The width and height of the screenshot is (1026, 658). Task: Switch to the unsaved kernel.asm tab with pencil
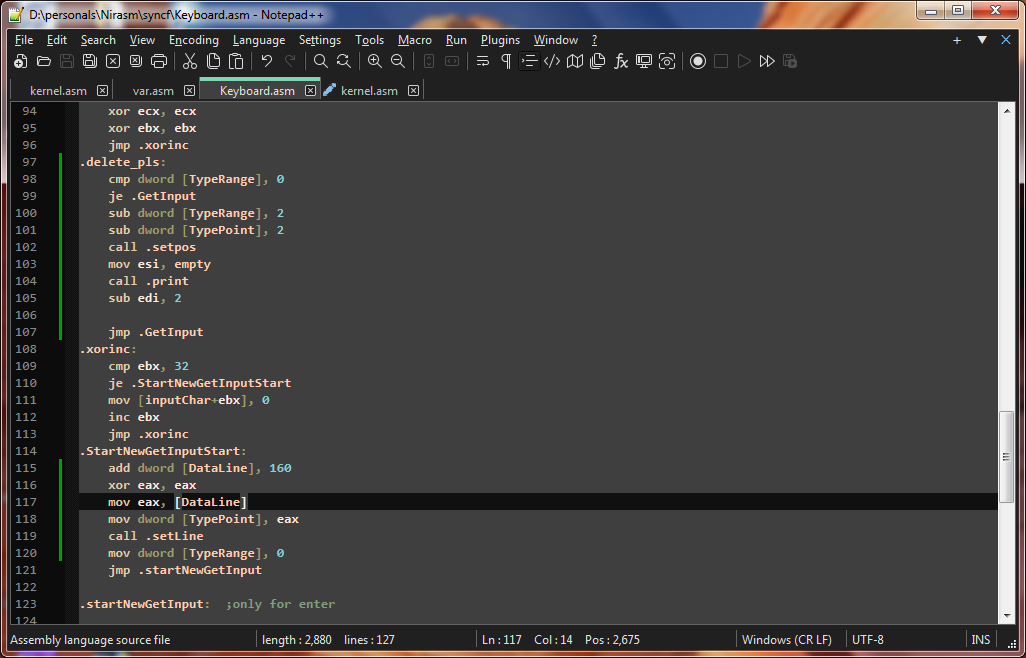[369, 91]
